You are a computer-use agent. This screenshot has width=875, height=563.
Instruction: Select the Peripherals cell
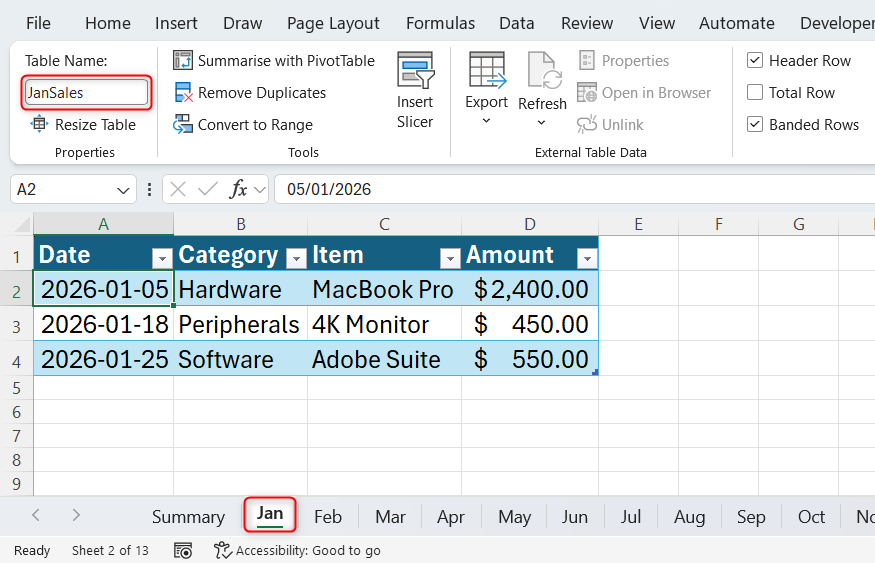pos(240,324)
